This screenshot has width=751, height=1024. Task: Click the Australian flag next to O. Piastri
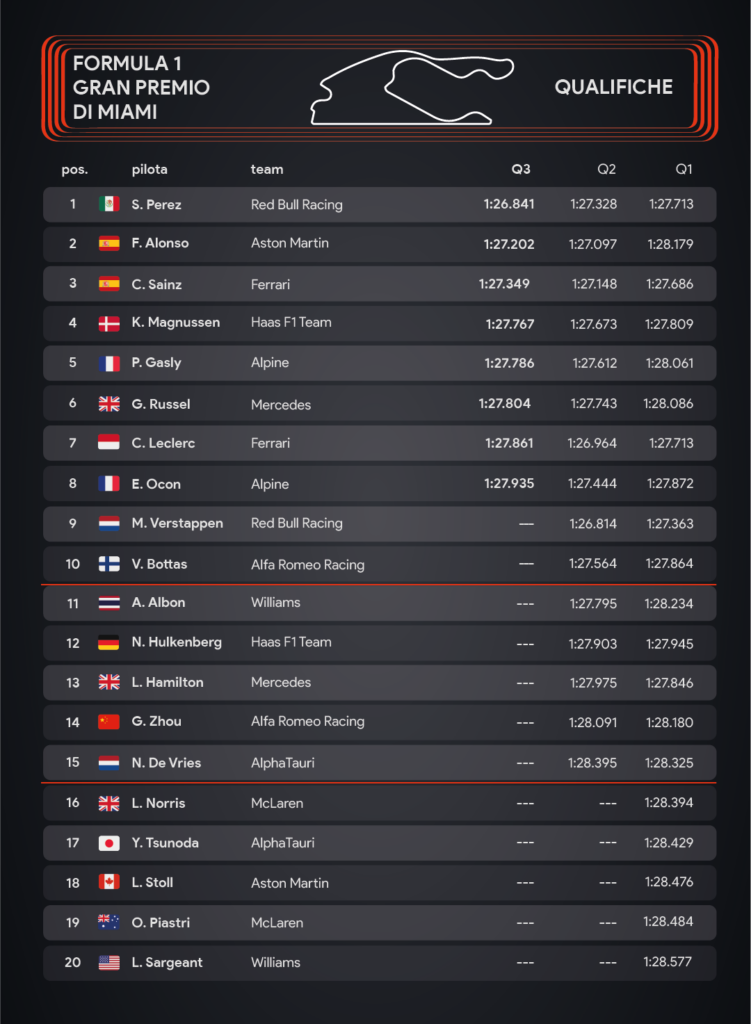109,923
